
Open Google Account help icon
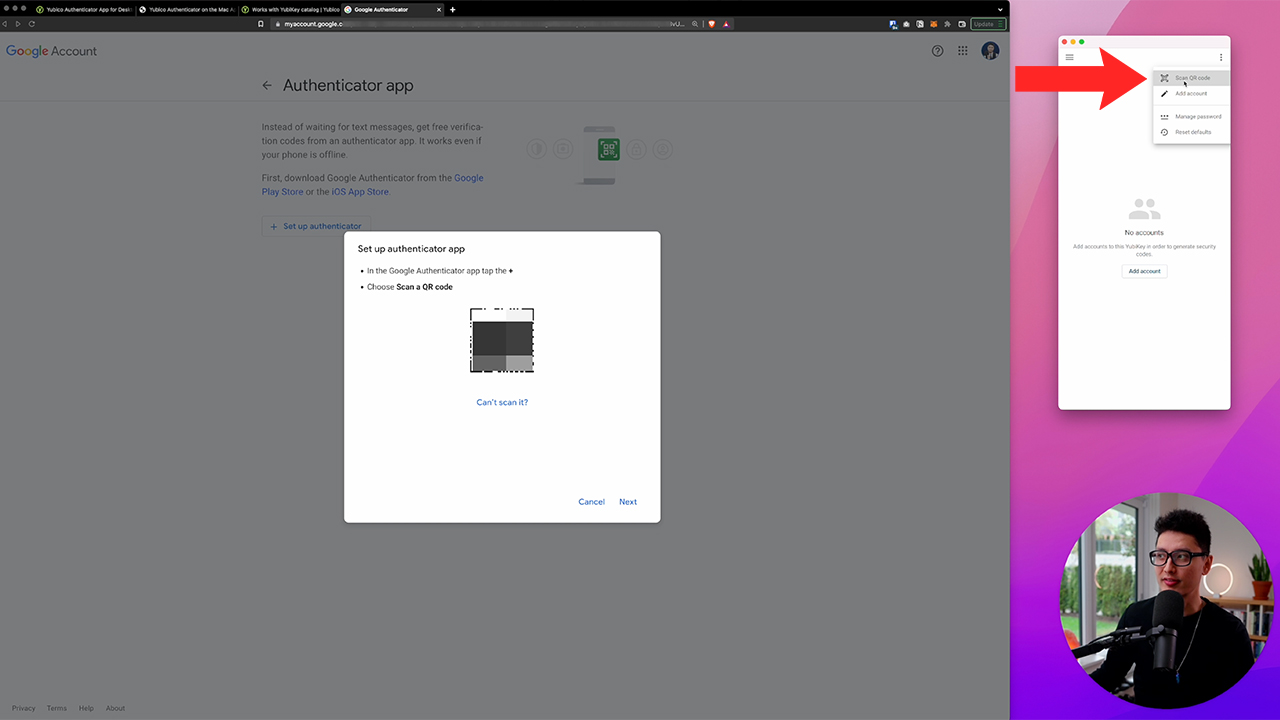(937, 51)
